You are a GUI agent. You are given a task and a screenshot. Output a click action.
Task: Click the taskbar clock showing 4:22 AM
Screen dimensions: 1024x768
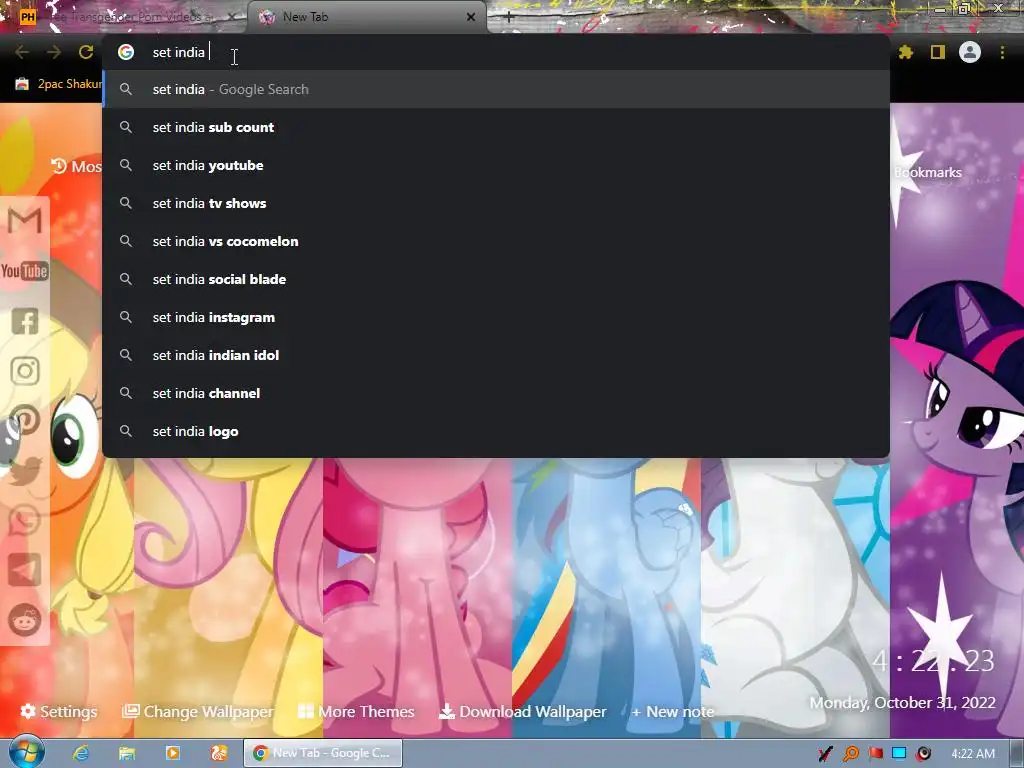973,754
